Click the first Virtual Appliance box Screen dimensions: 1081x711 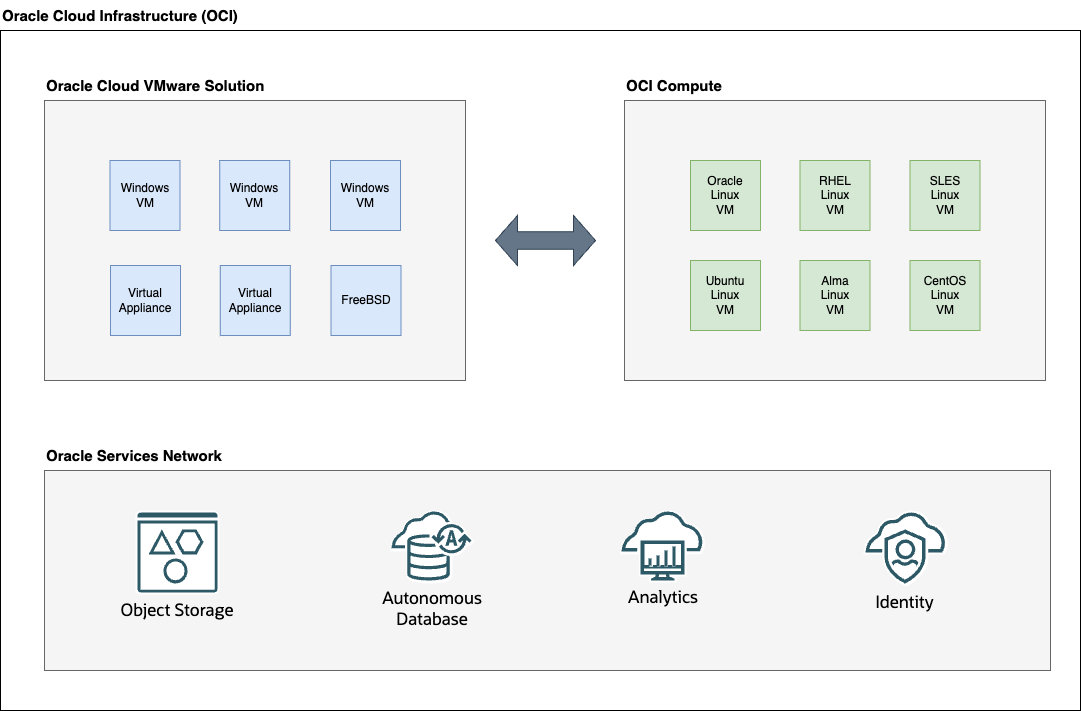pyautogui.click(x=145, y=300)
